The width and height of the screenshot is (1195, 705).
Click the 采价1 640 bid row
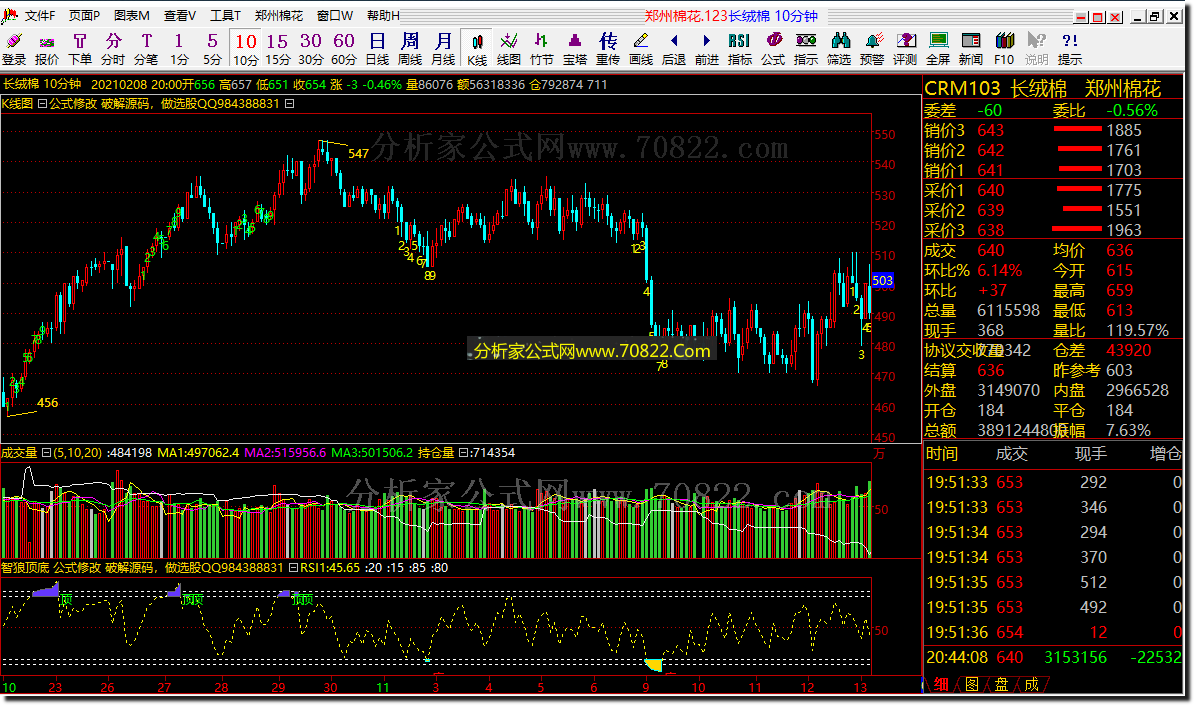pos(1052,191)
